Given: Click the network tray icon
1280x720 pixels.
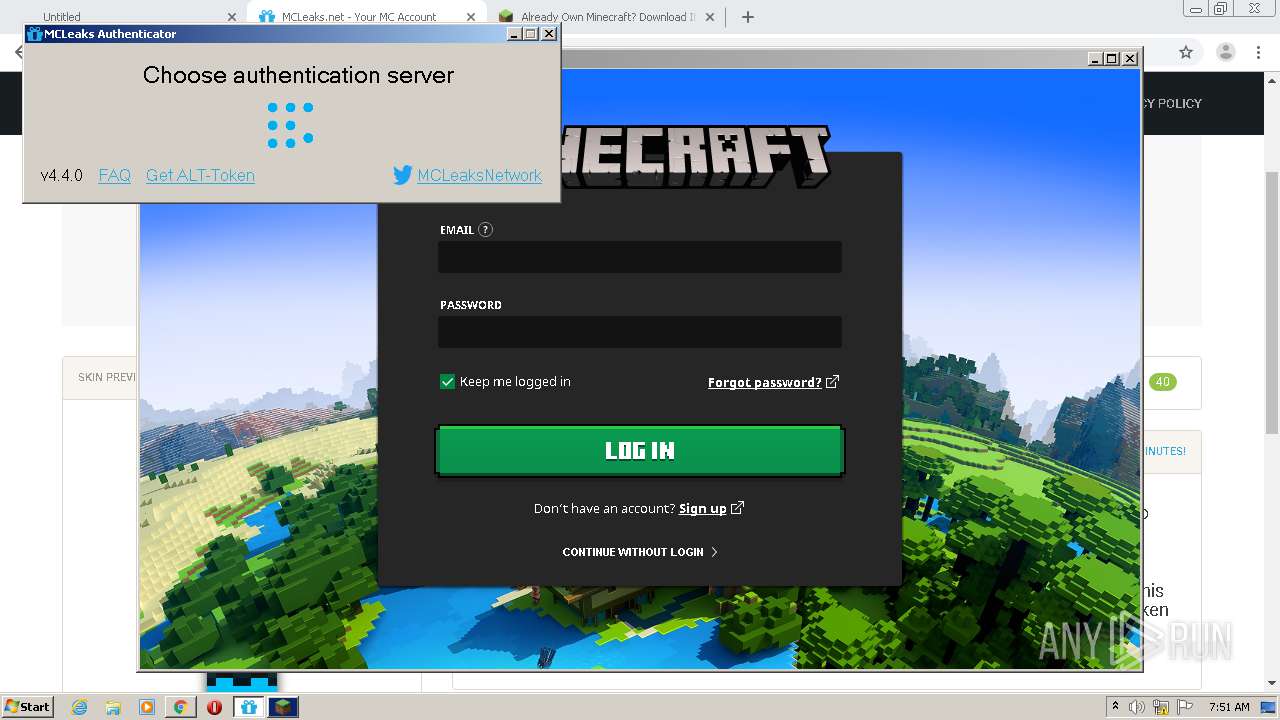Looking at the screenshot, I should (x=1162, y=707).
